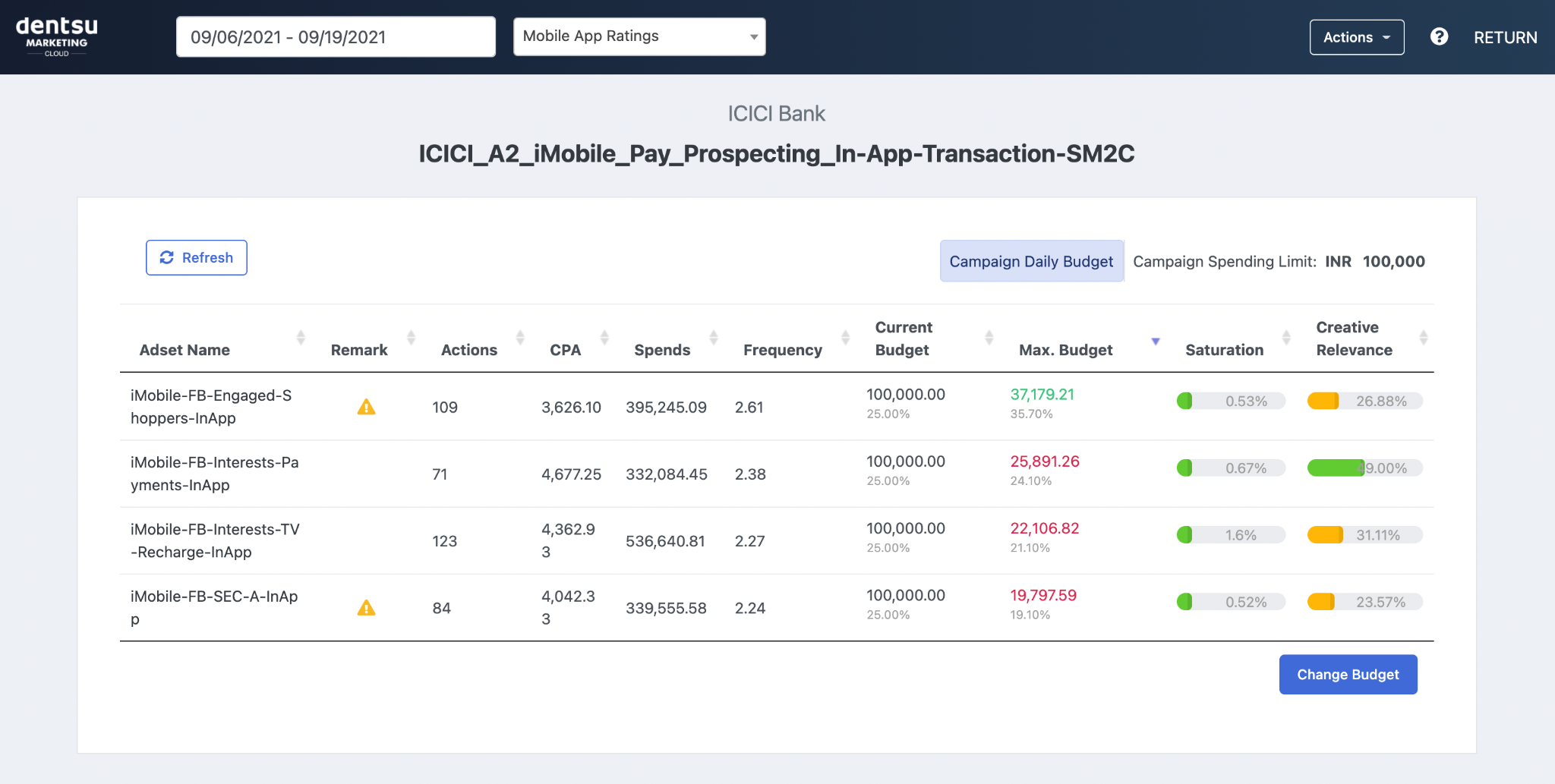Expand the Actions dropdown button

(x=1357, y=37)
